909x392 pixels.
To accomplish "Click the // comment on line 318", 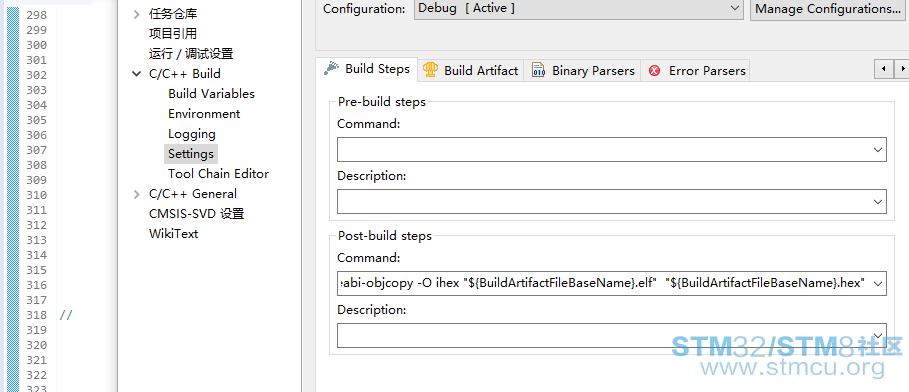I will pyautogui.click(x=65, y=315).
